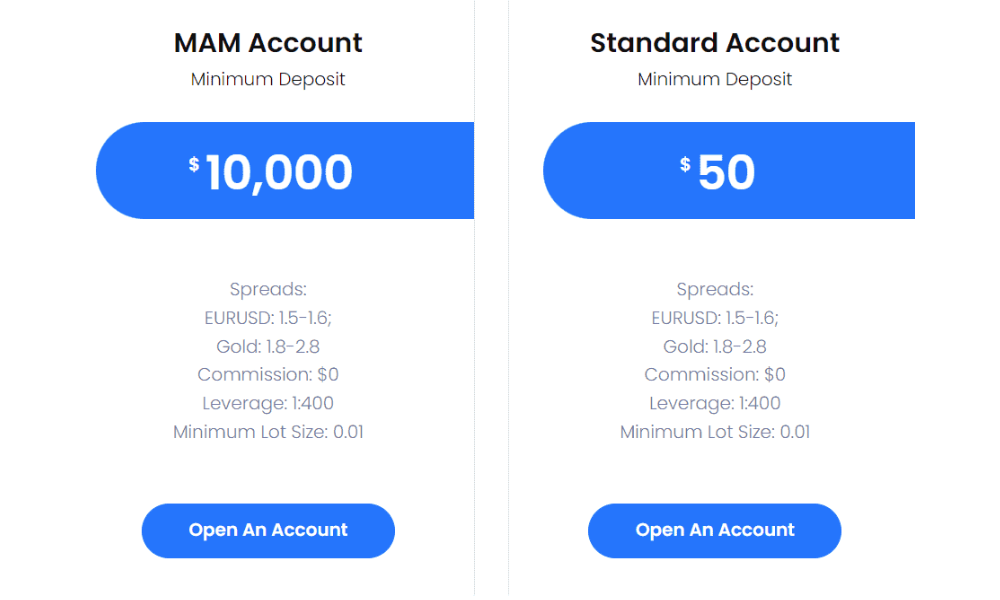The height and width of the screenshot is (600, 1000).
Task: Click the Spreads label in MAM Account
Action: pyautogui.click(x=268, y=290)
